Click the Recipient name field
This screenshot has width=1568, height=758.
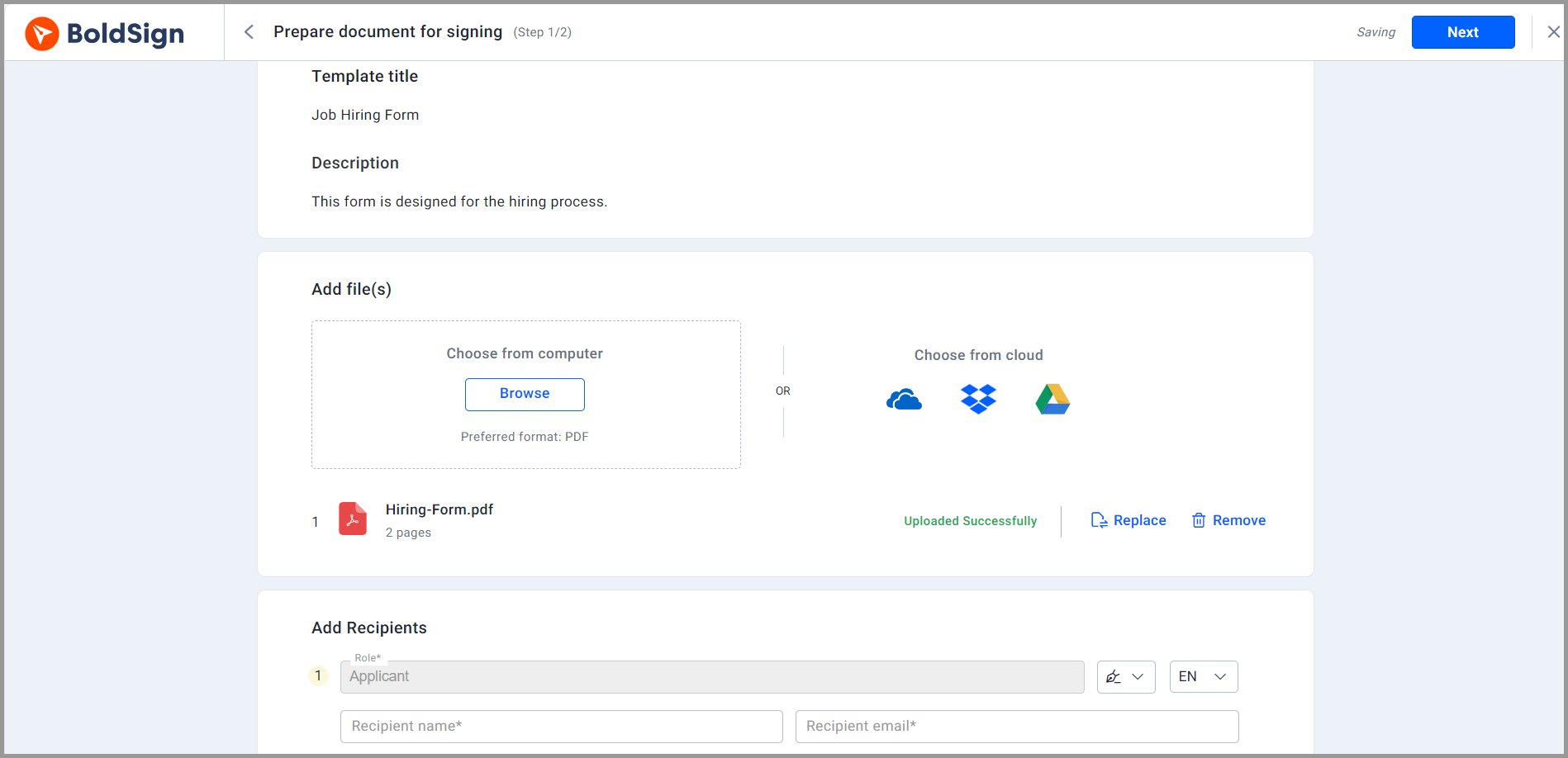click(x=561, y=726)
